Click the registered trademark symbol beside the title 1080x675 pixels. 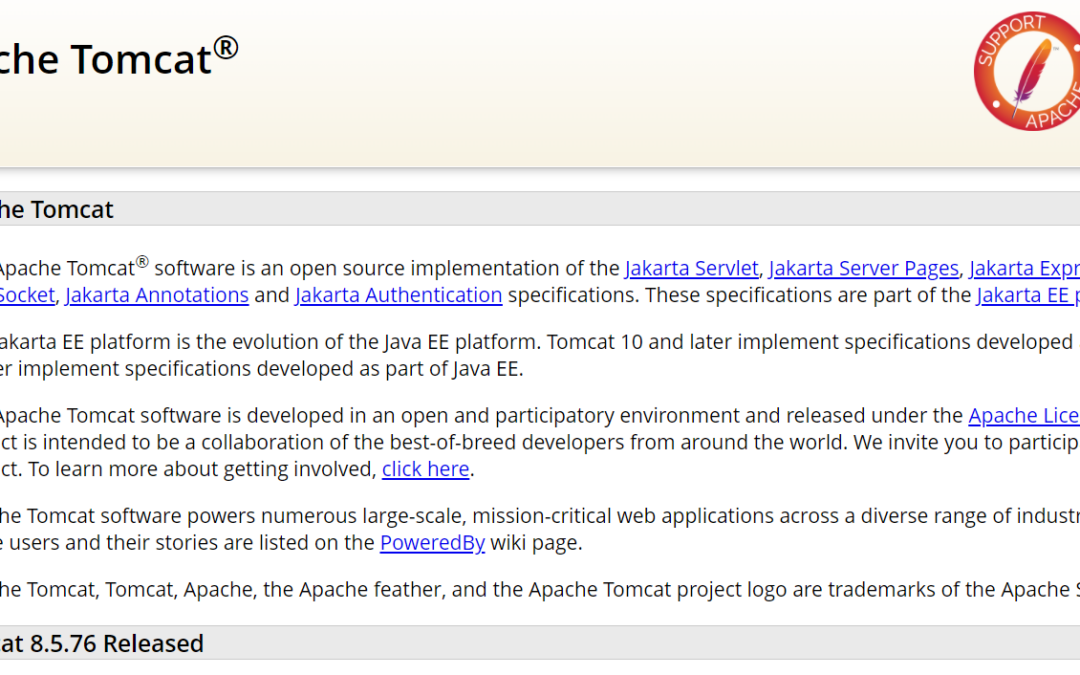[x=226, y=47]
